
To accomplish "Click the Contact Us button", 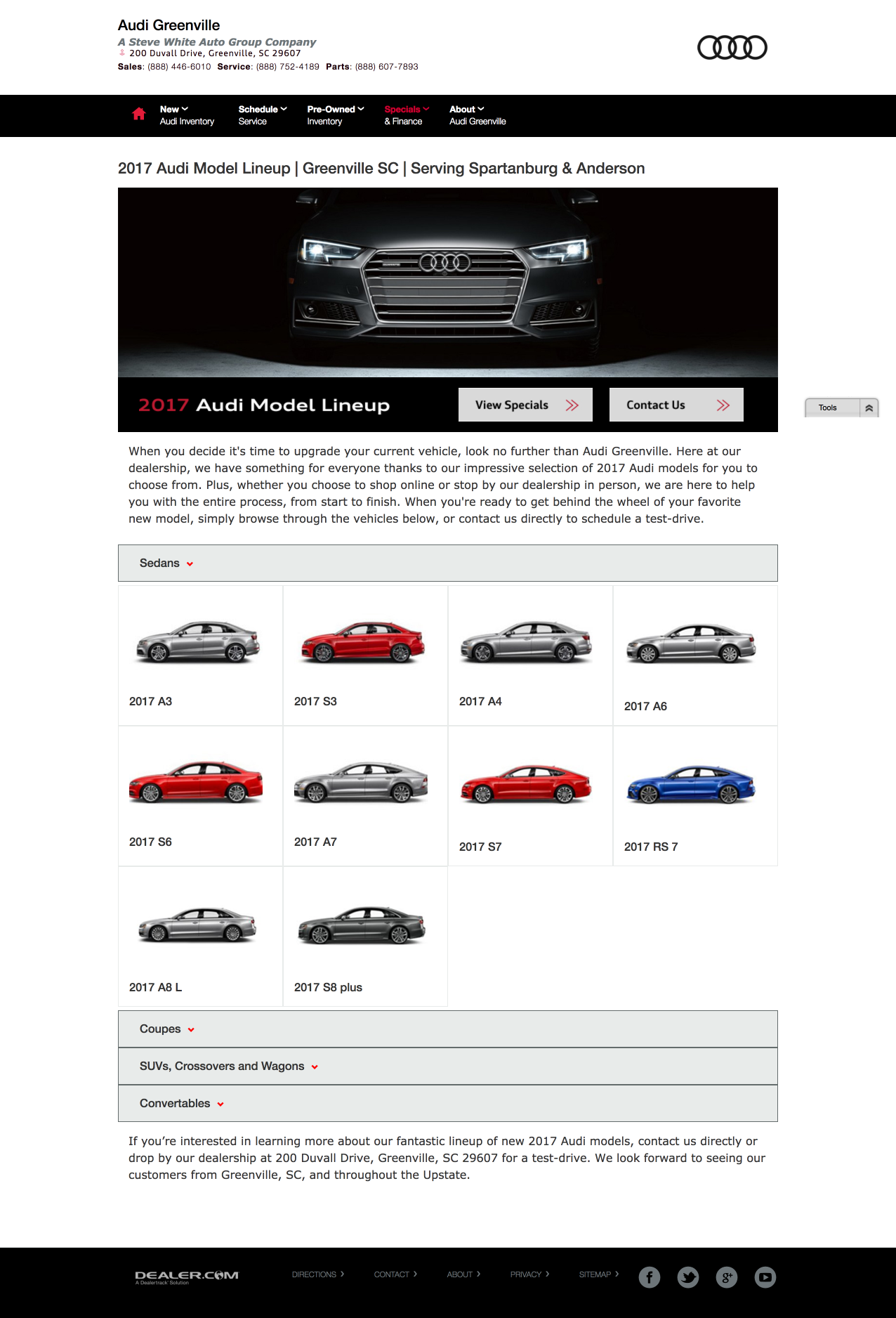I will 676,405.
